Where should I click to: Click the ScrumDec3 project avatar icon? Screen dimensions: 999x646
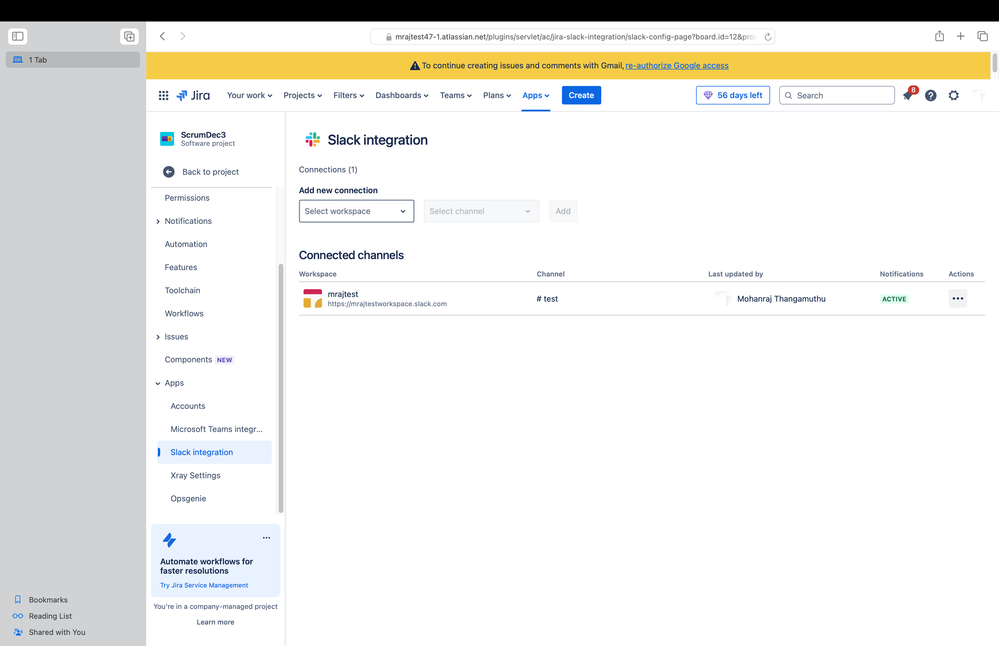pyautogui.click(x=167, y=139)
